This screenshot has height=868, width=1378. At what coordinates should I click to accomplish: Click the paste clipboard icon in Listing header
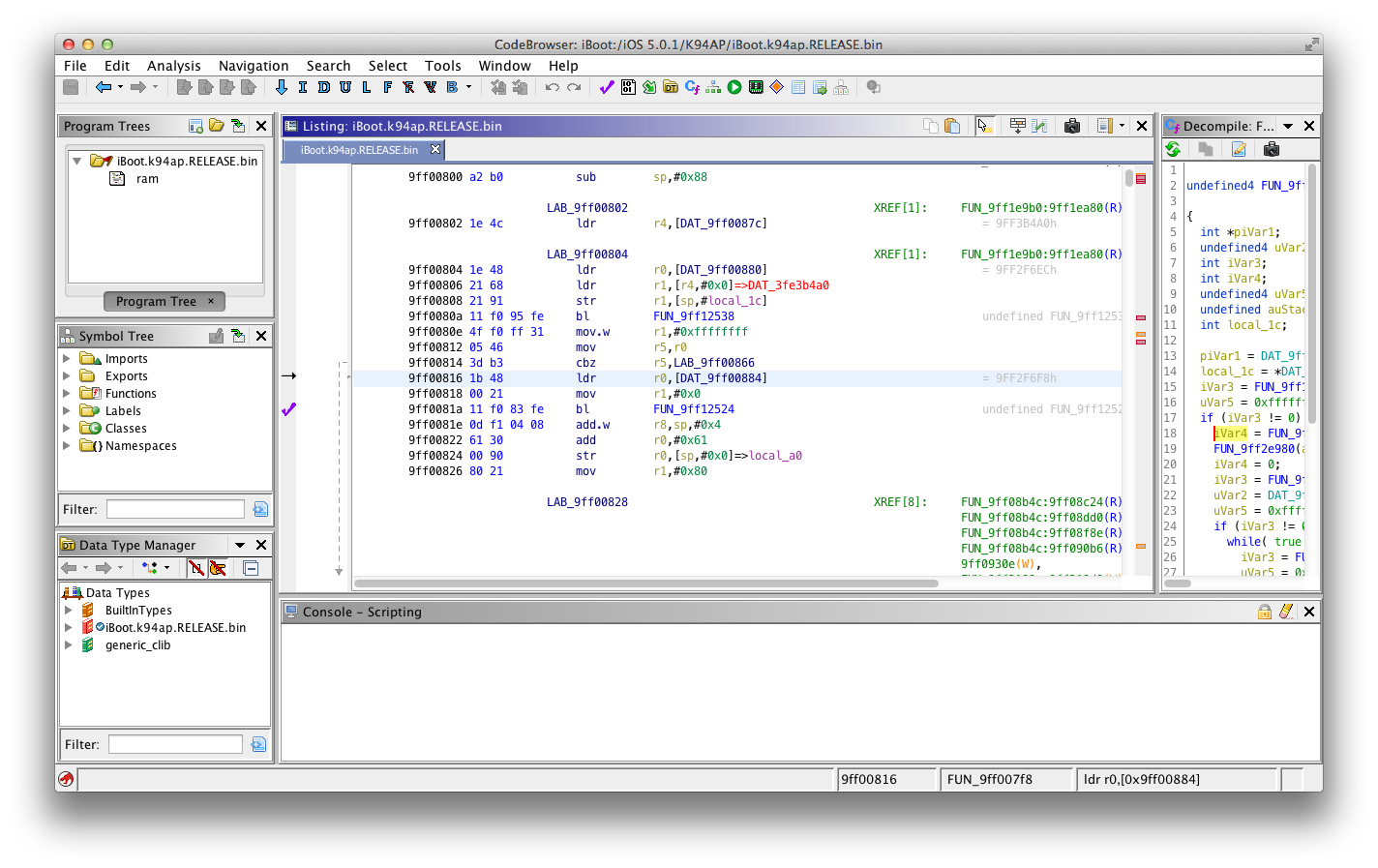[x=952, y=126]
